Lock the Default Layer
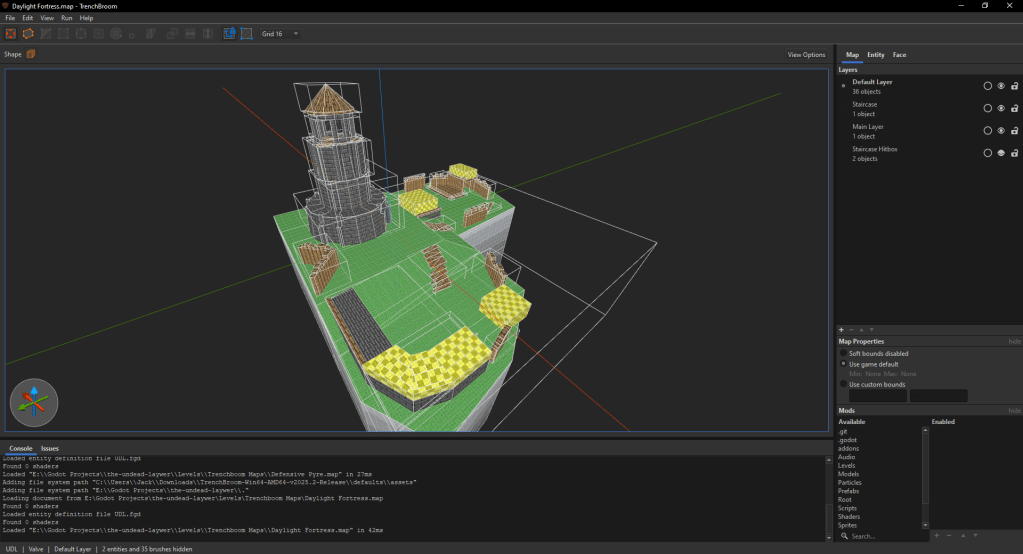 1014,86
